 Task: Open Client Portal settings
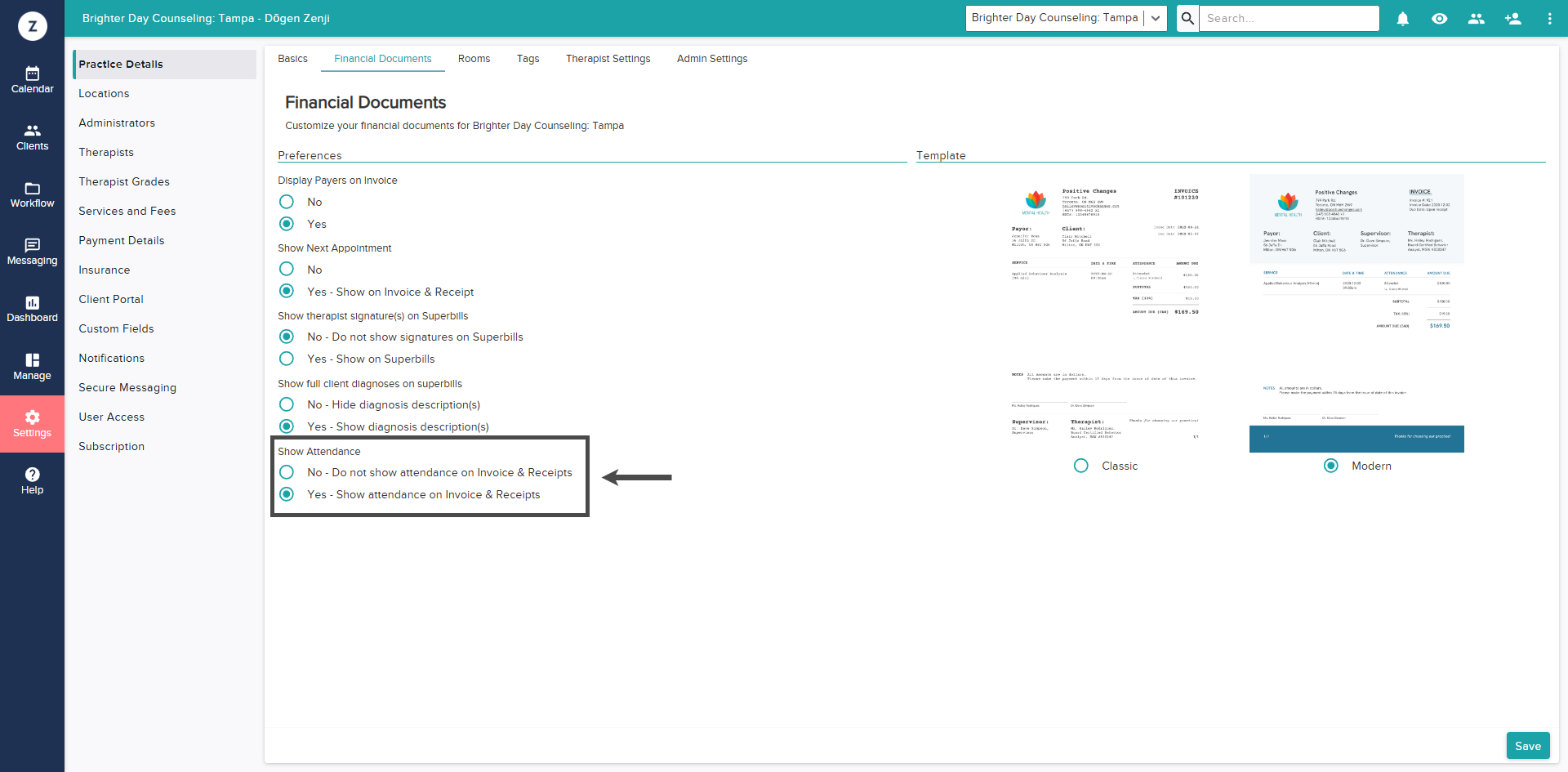[164, 300]
